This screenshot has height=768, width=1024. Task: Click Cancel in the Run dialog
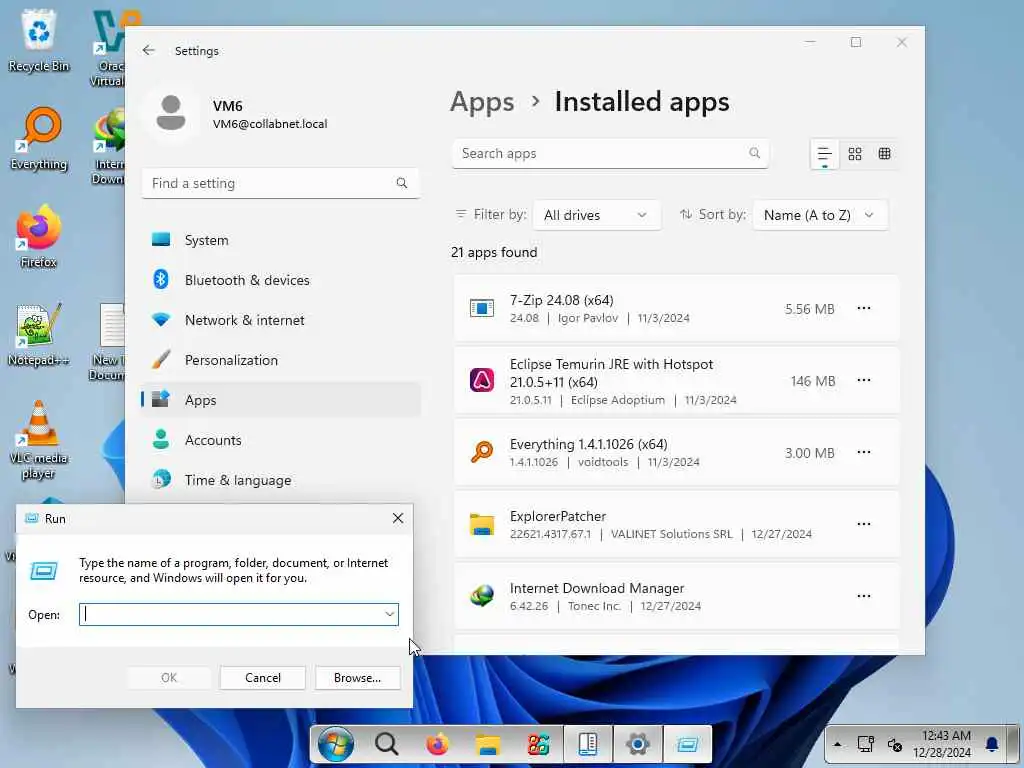click(263, 678)
